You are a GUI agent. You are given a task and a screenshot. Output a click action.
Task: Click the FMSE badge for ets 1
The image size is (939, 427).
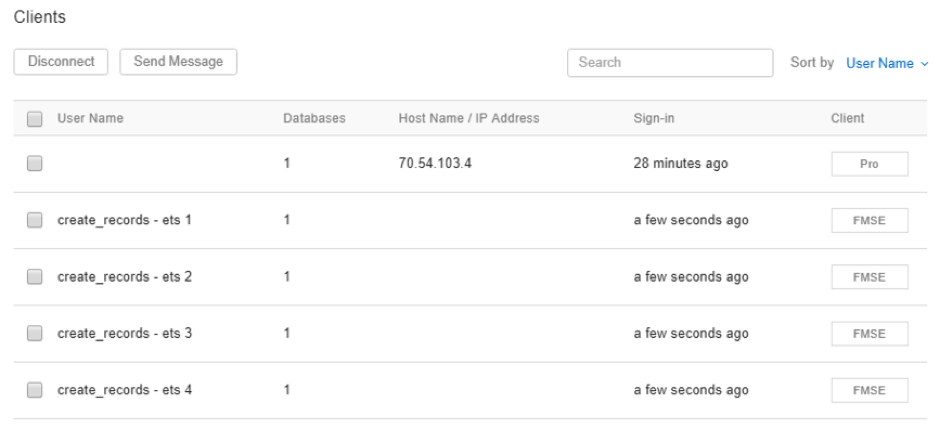pos(870,220)
